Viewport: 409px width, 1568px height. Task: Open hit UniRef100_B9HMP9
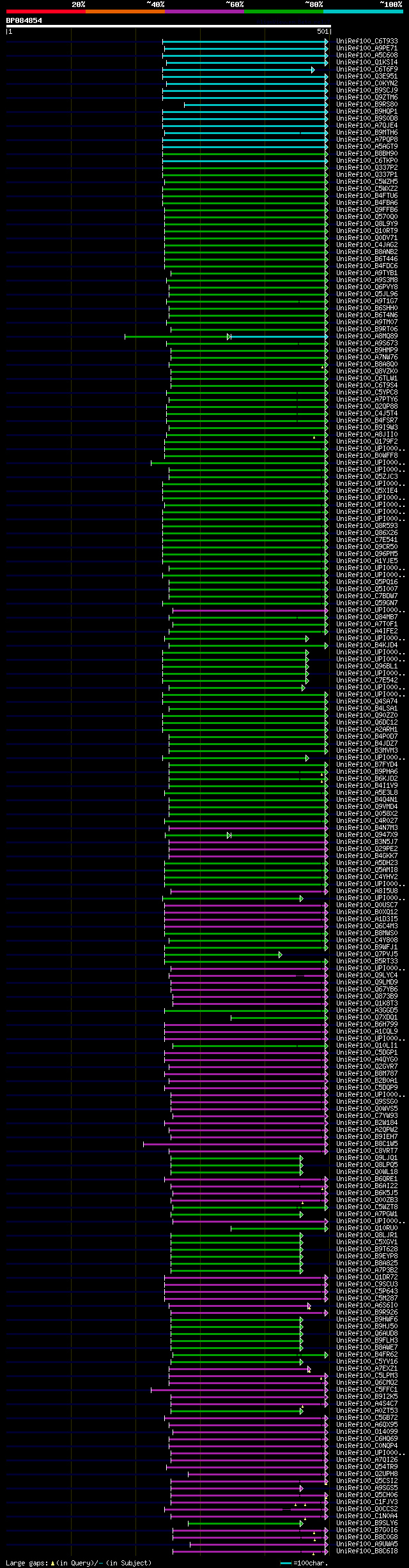pyautogui.click(x=367, y=351)
